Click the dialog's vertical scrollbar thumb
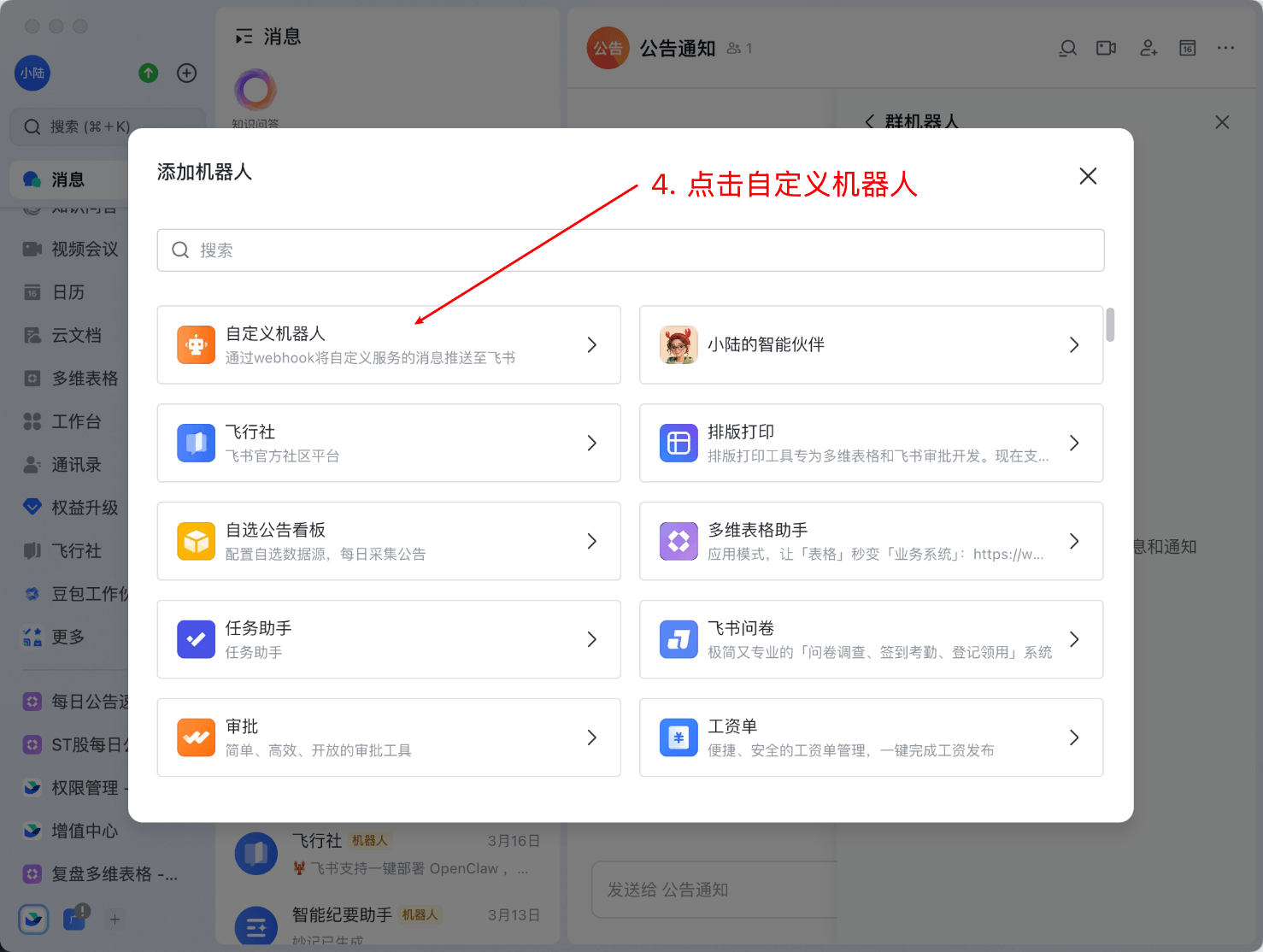Image resolution: width=1263 pixels, height=952 pixels. [x=1110, y=325]
